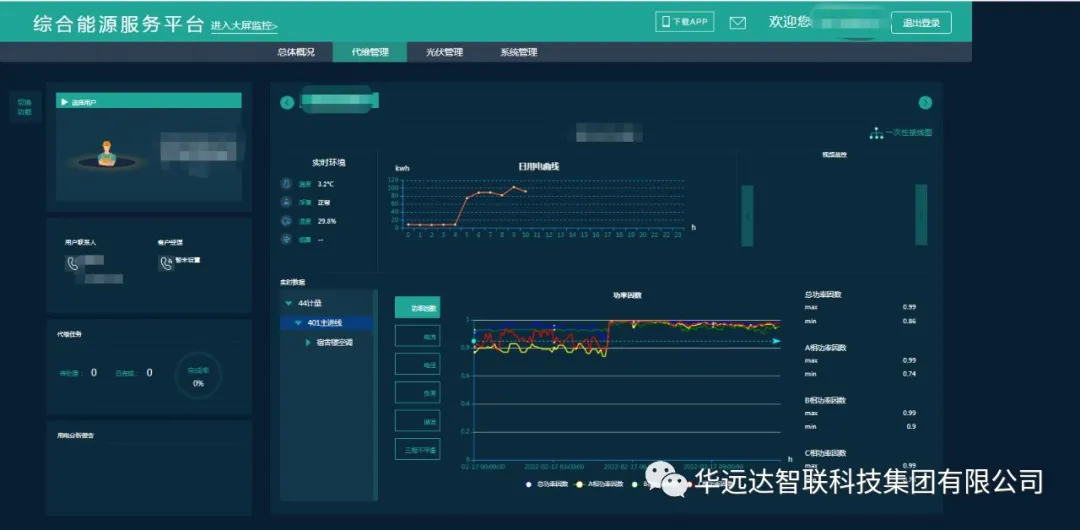The height and width of the screenshot is (530, 1080).
Task: Click the mail envelope icon in header
Action: pos(738,23)
